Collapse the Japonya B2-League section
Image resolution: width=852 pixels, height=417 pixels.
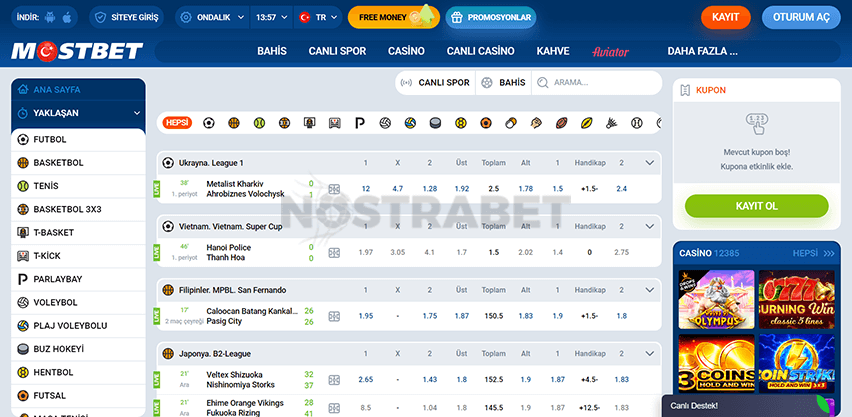click(649, 353)
